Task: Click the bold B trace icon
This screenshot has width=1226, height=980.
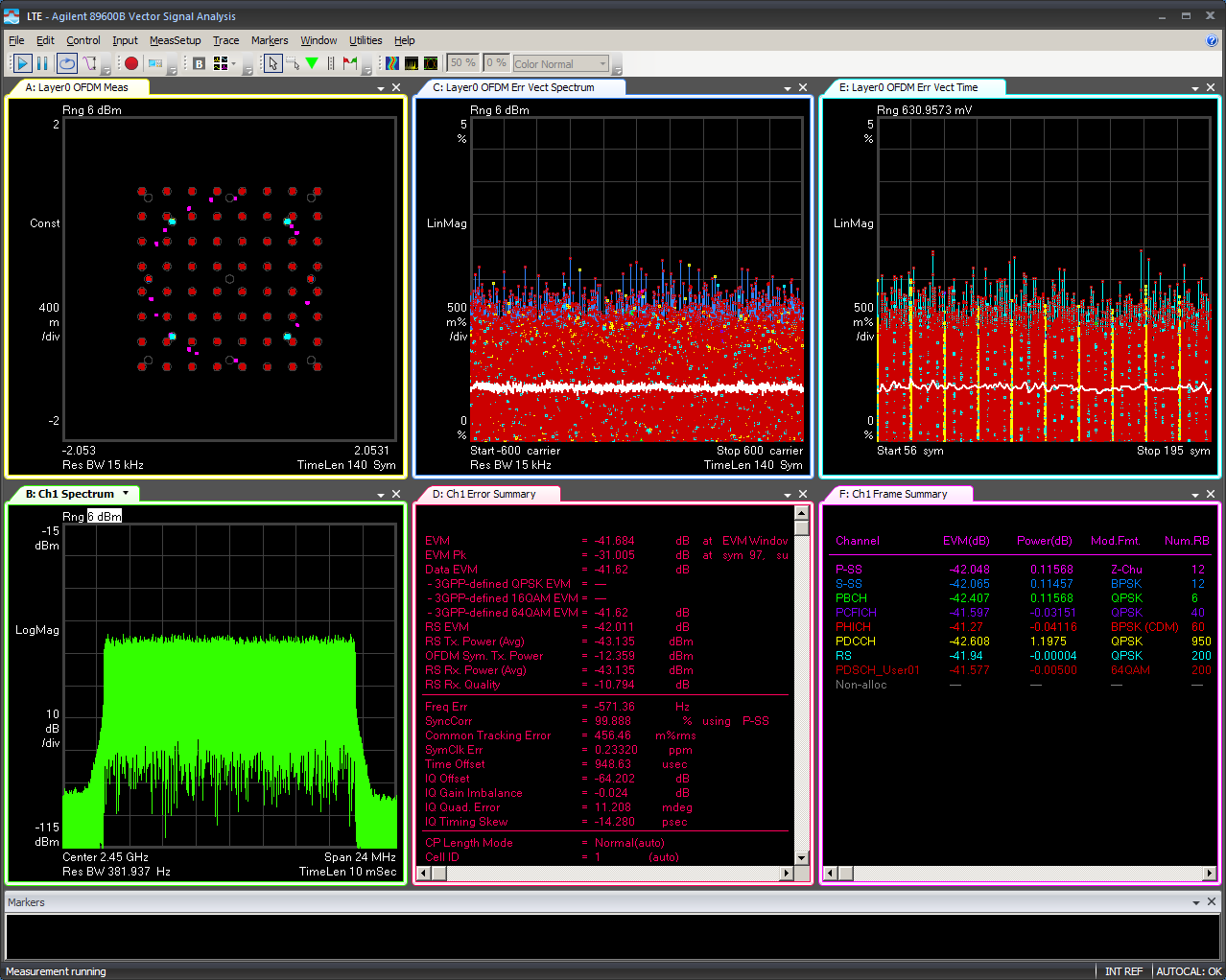Action: tap(199, 63)
